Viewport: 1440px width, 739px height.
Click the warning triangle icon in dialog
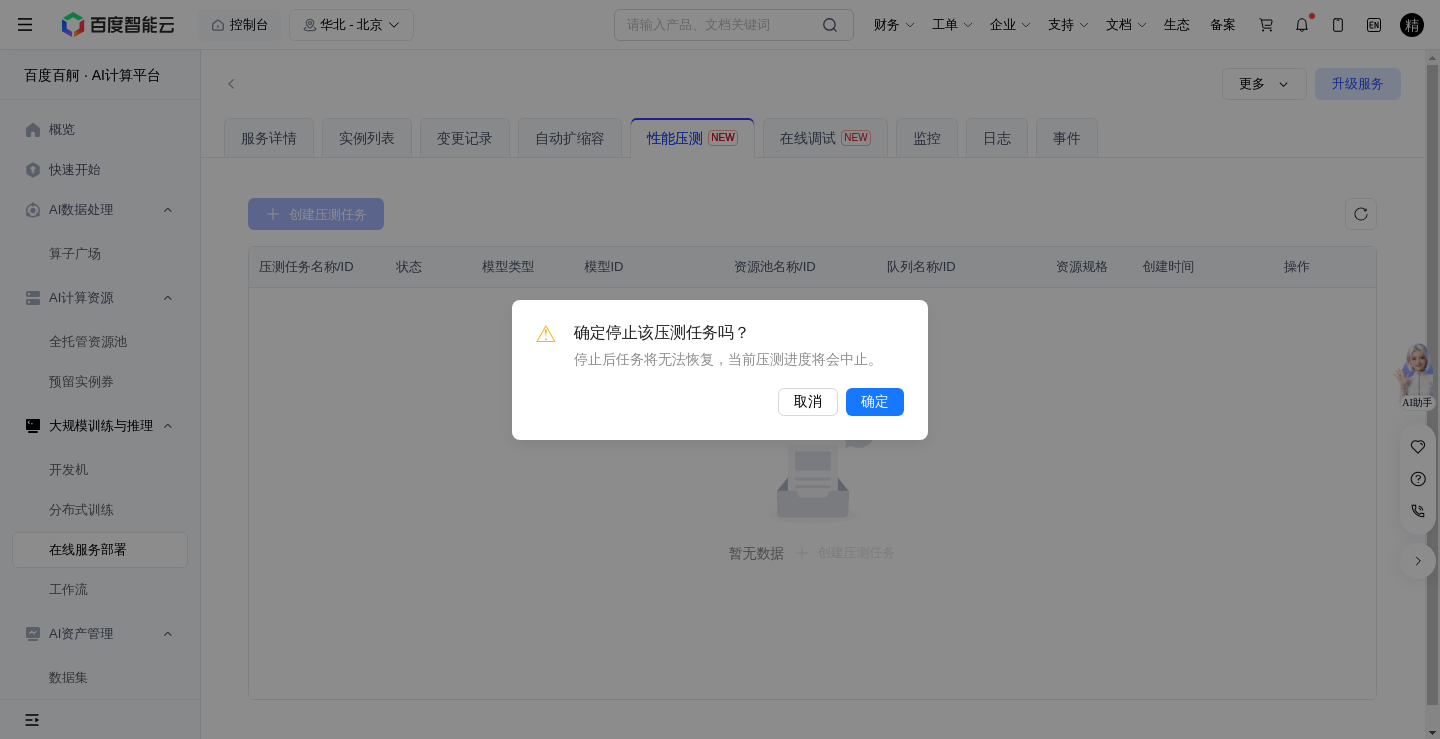coord(546,334)
